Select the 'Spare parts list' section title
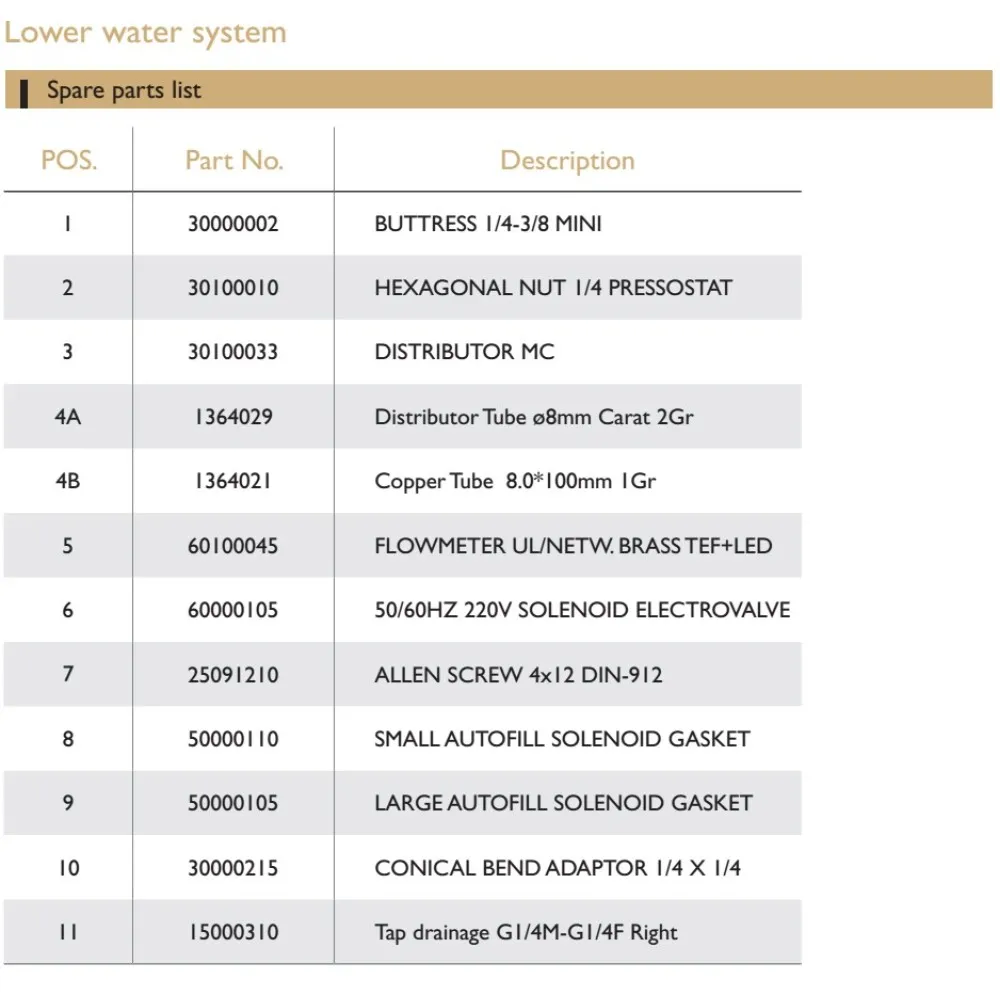 pos(124,90)
